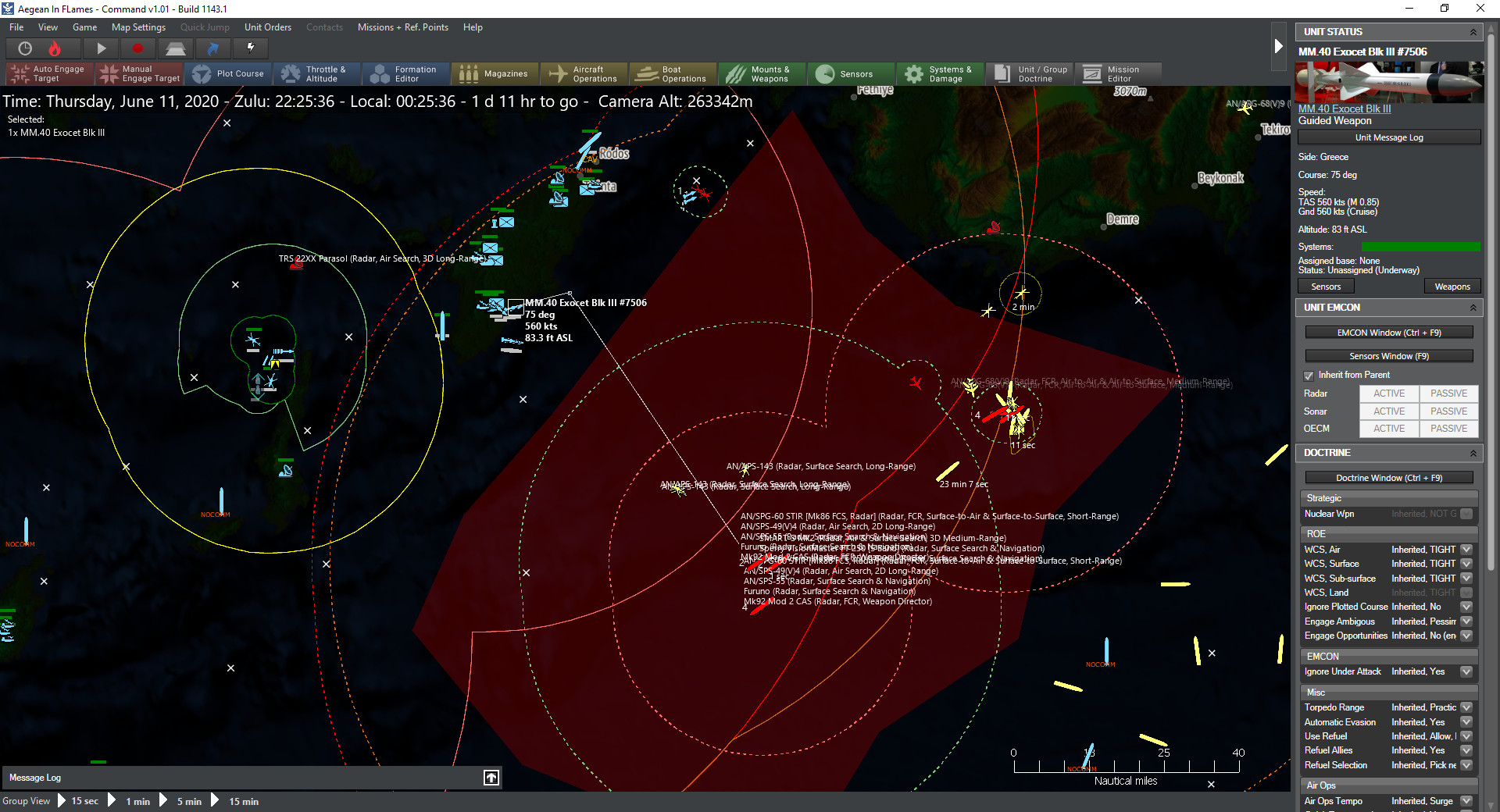Open the Magazines panel
Image resolution: width=1500 pixels, height=812 pixels.
[x=495, y=73]
